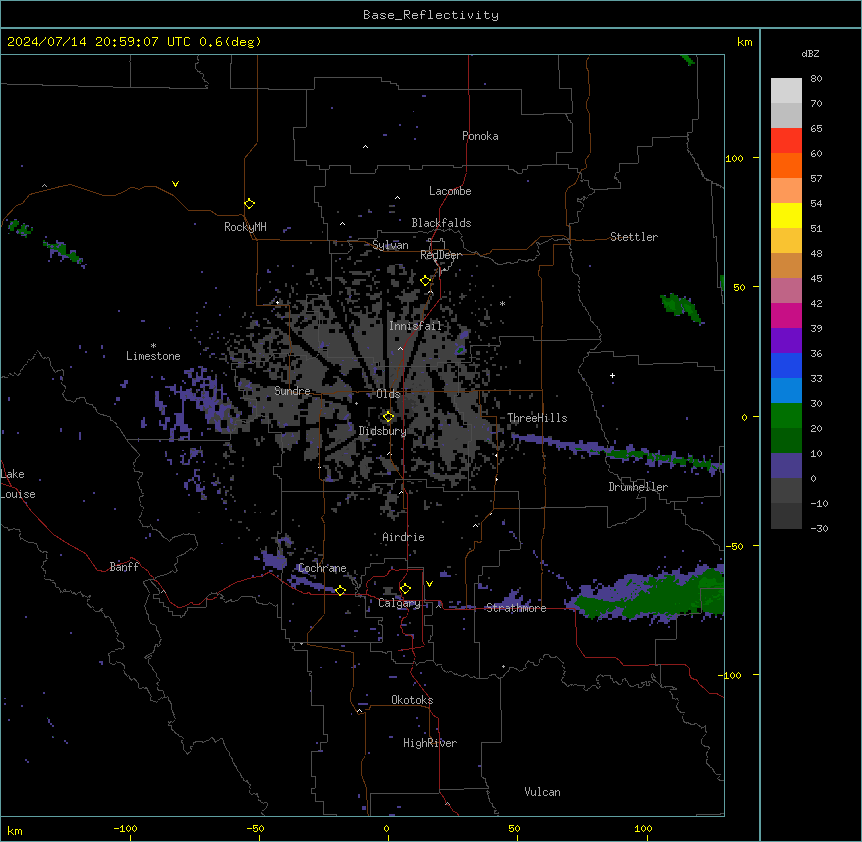Click the Innisfail city label

tap(415, 326)
